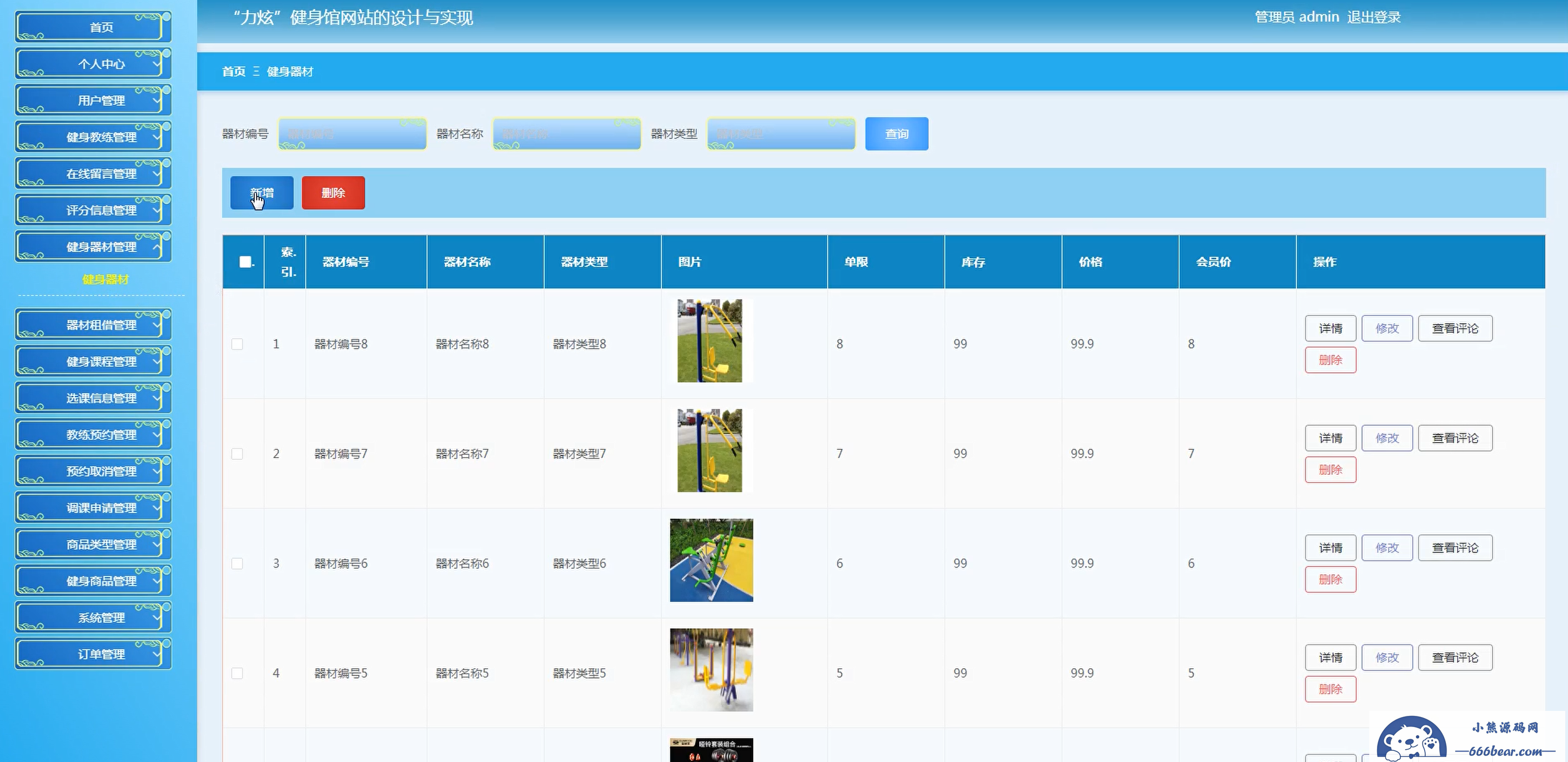Open 商品类型管理 menu

93,544
